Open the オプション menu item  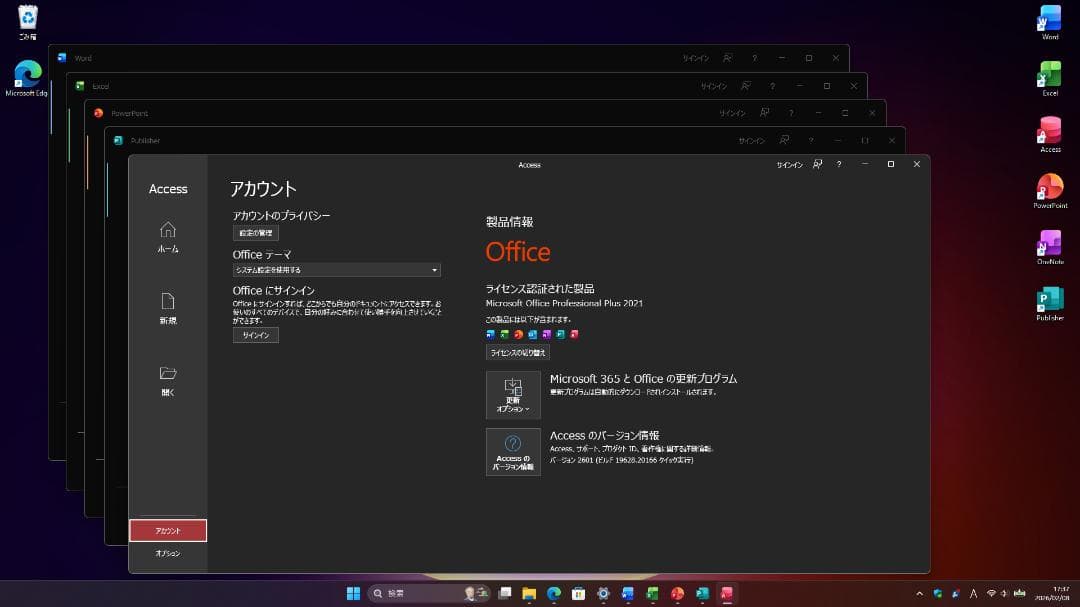click(x=167, y=553)
